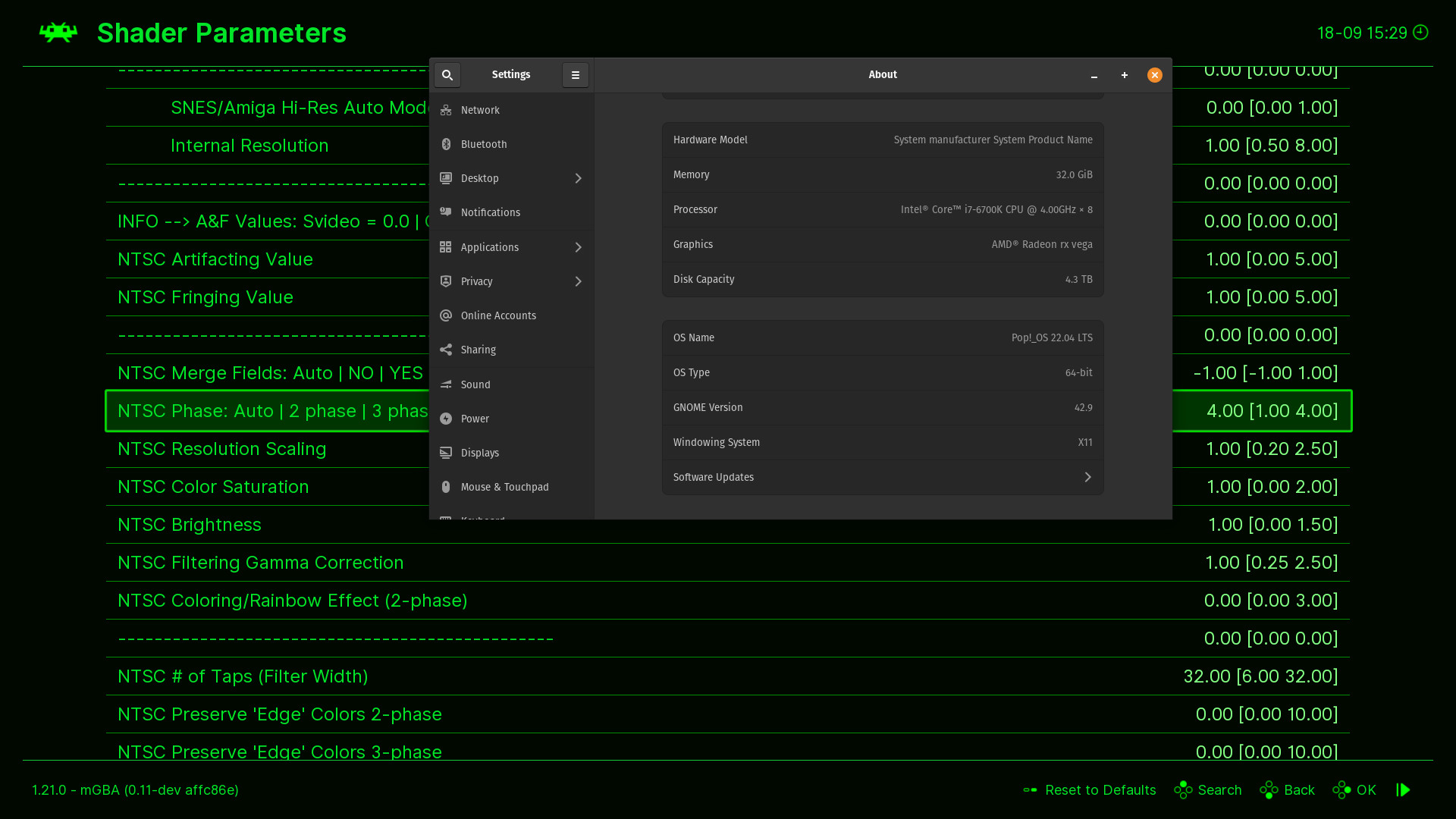Click the Sound sidebar icon
The width and height of the screenshot is (1456, 819).
pos(446,384)
